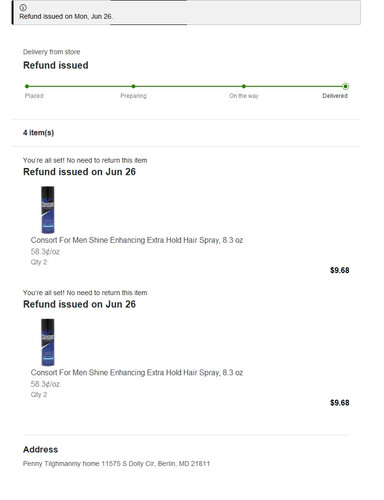Click the 4 item(s) header

click(38, 133)
